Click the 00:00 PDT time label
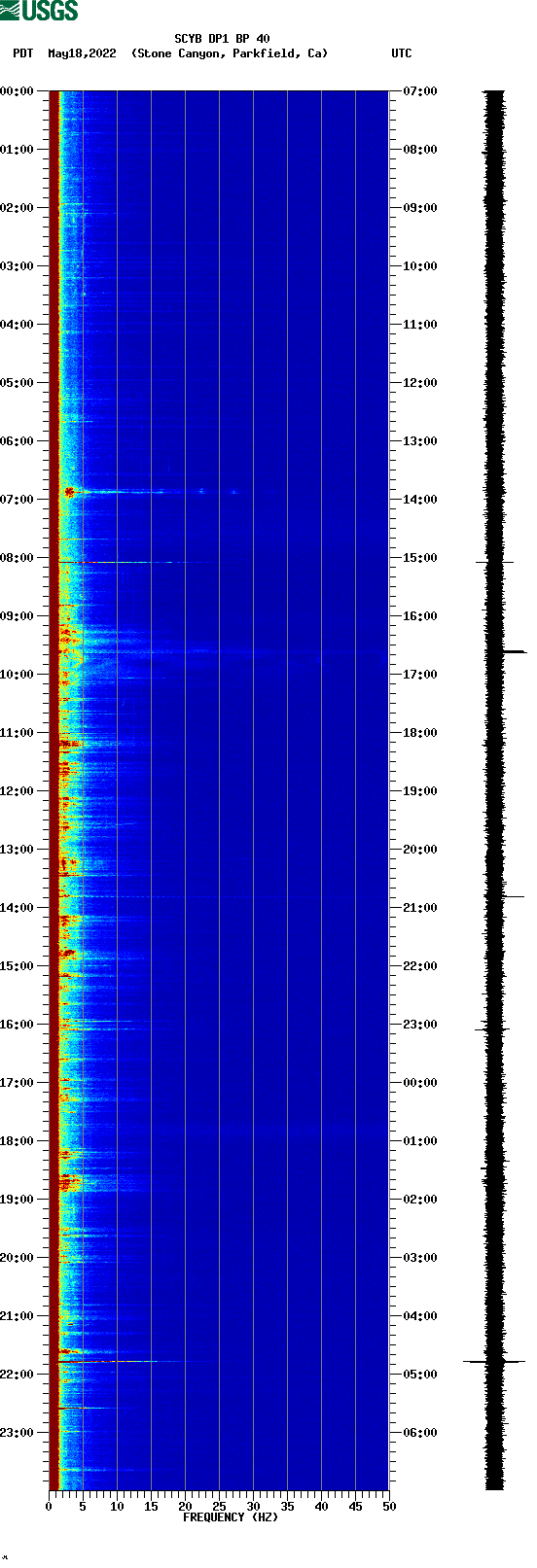 click(x=18, y=91)
